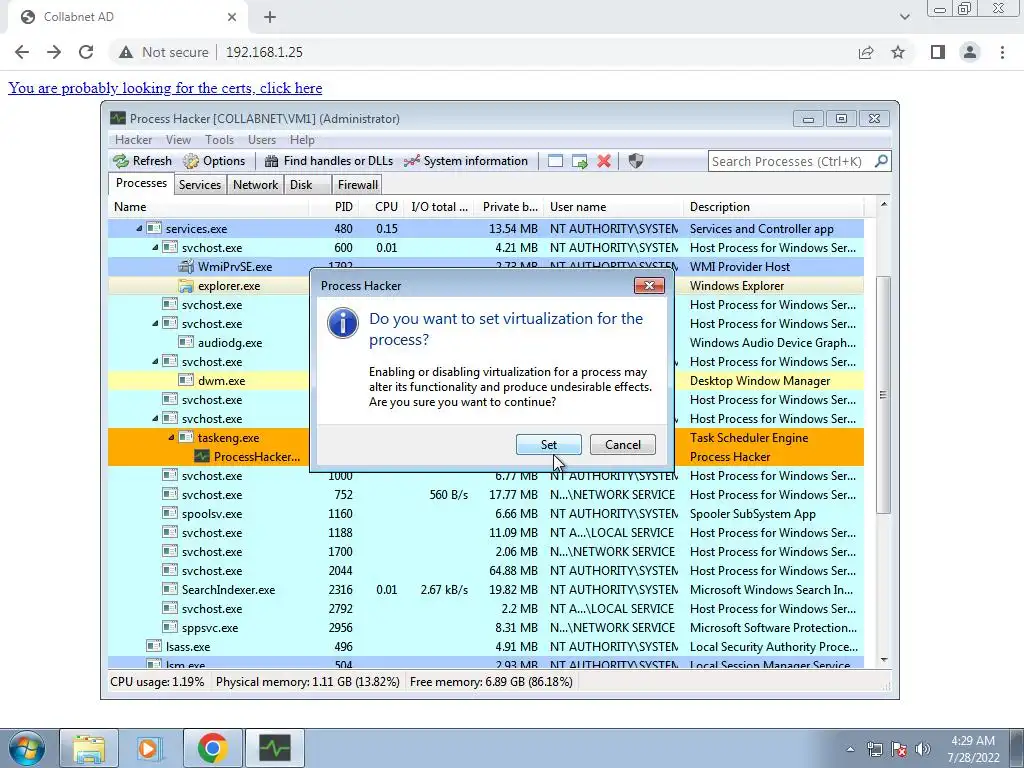Collapse the services.exe tree node
1024x768 pixels.
click(139, 229)
